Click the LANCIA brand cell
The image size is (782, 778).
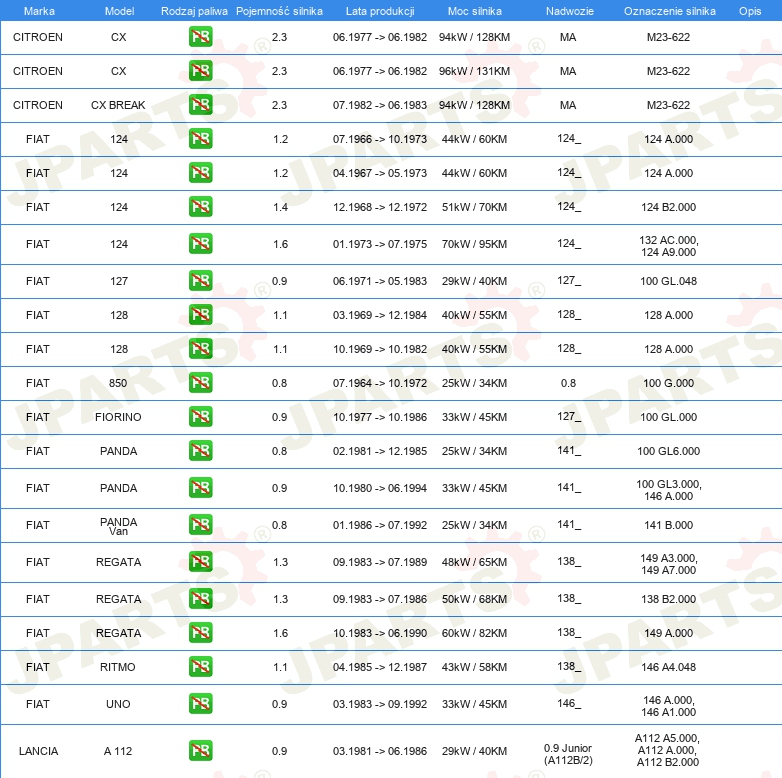click(38, 751)
